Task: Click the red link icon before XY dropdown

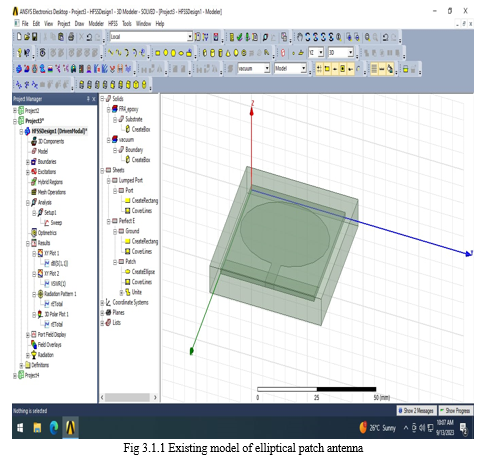Action: pos(283,53)
